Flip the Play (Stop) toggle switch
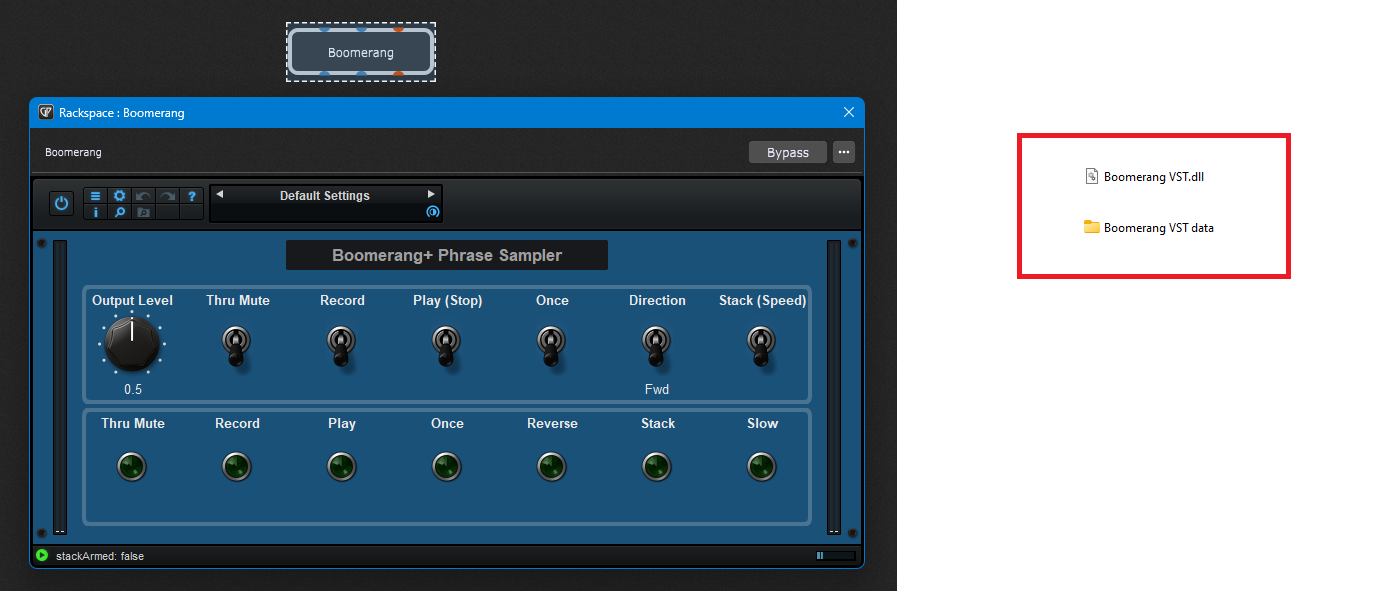This screenshot has width=1394, height=591. click(447, 344)
